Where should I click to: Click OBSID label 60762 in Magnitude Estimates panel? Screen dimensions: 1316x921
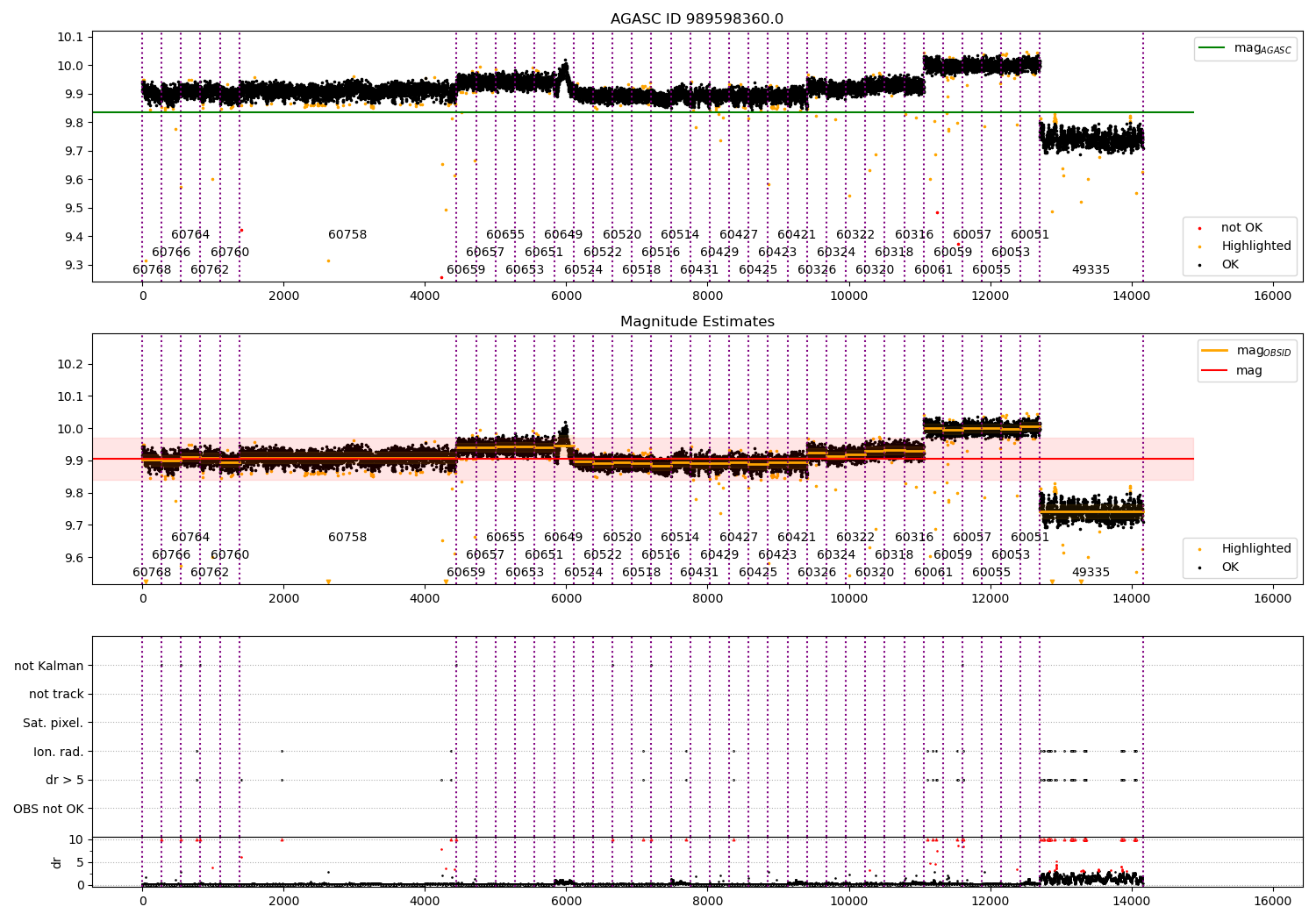(210, 573)
